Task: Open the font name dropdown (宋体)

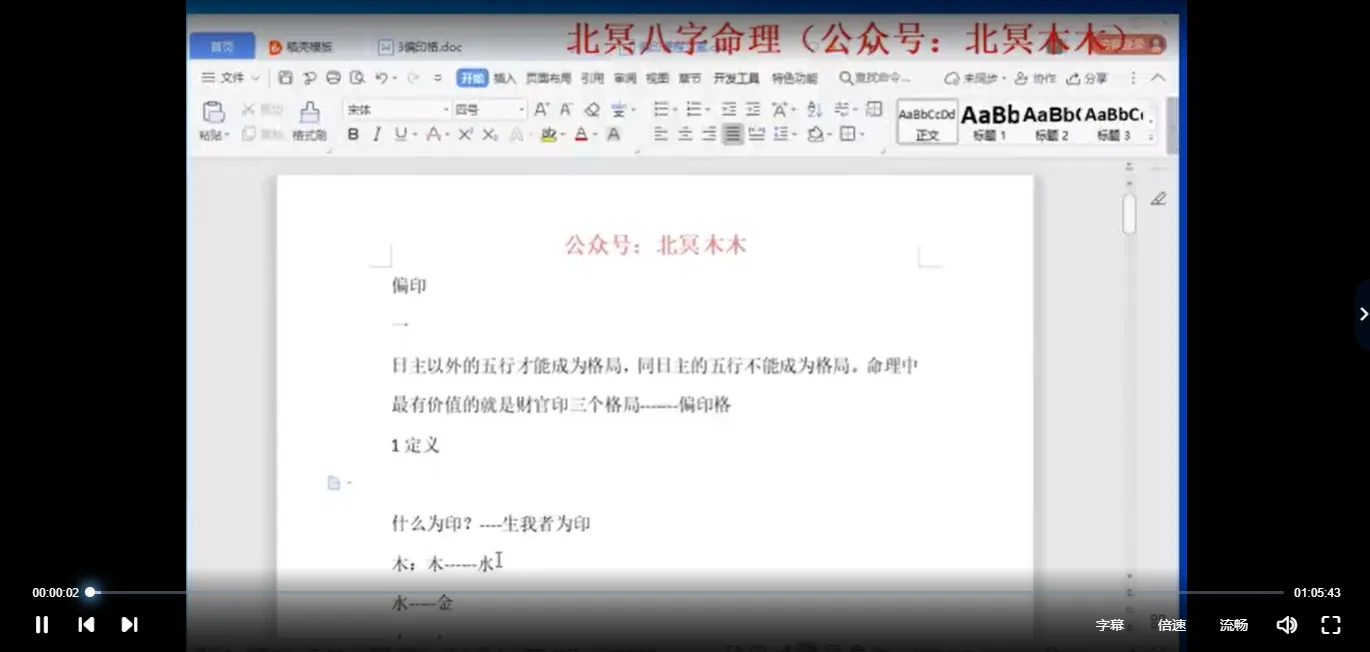Action: [447, 109]
